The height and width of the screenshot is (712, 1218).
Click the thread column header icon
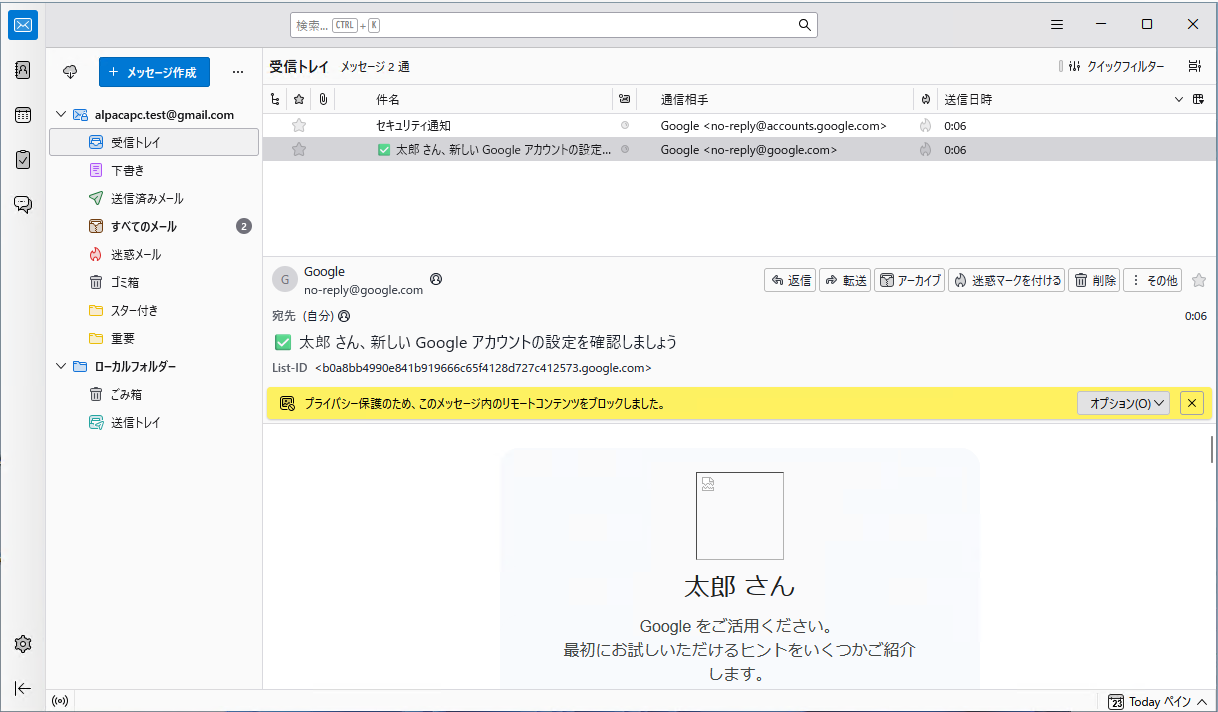276,100
